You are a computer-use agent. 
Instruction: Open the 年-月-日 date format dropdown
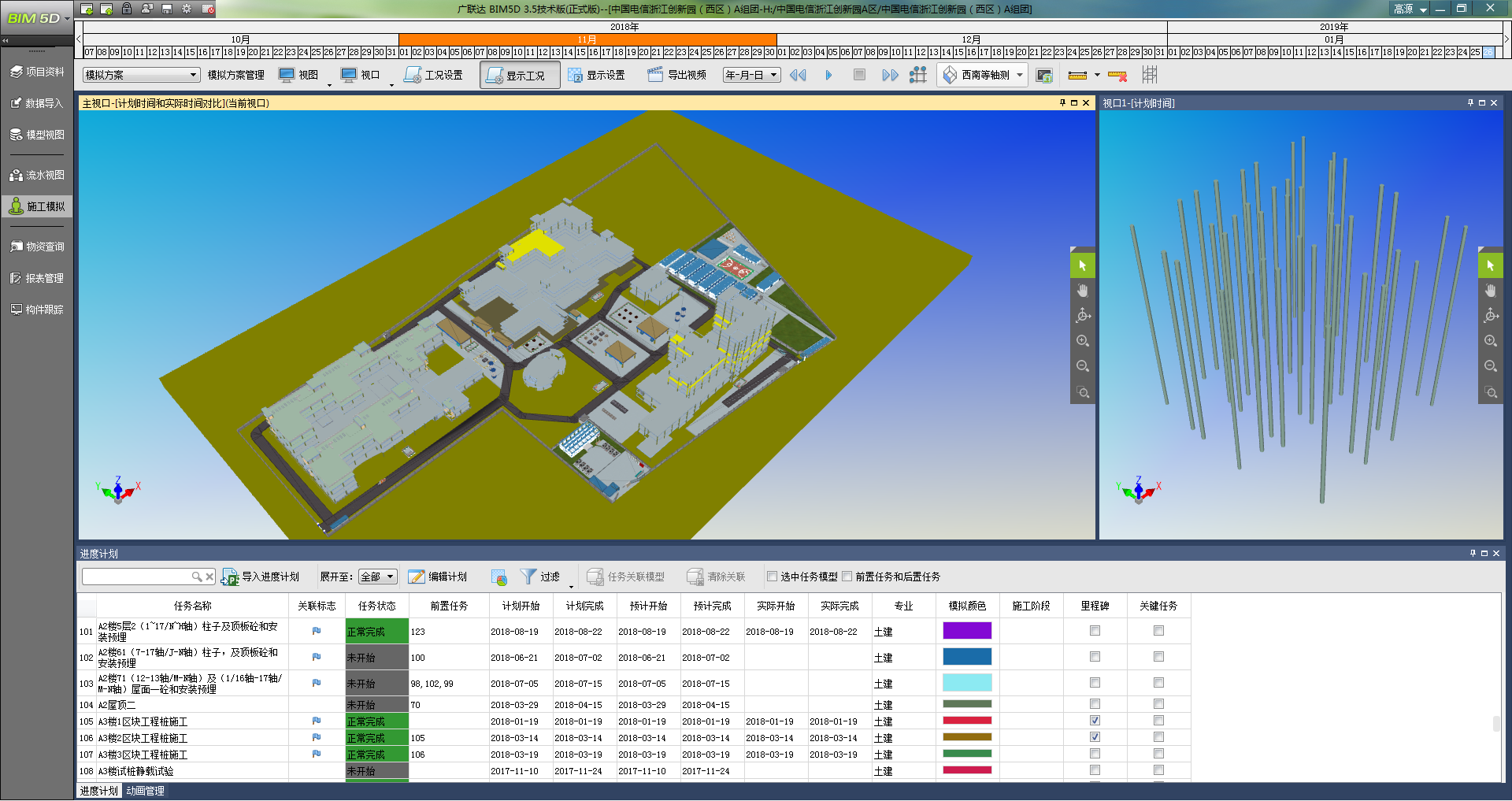(x=751, y=75)
